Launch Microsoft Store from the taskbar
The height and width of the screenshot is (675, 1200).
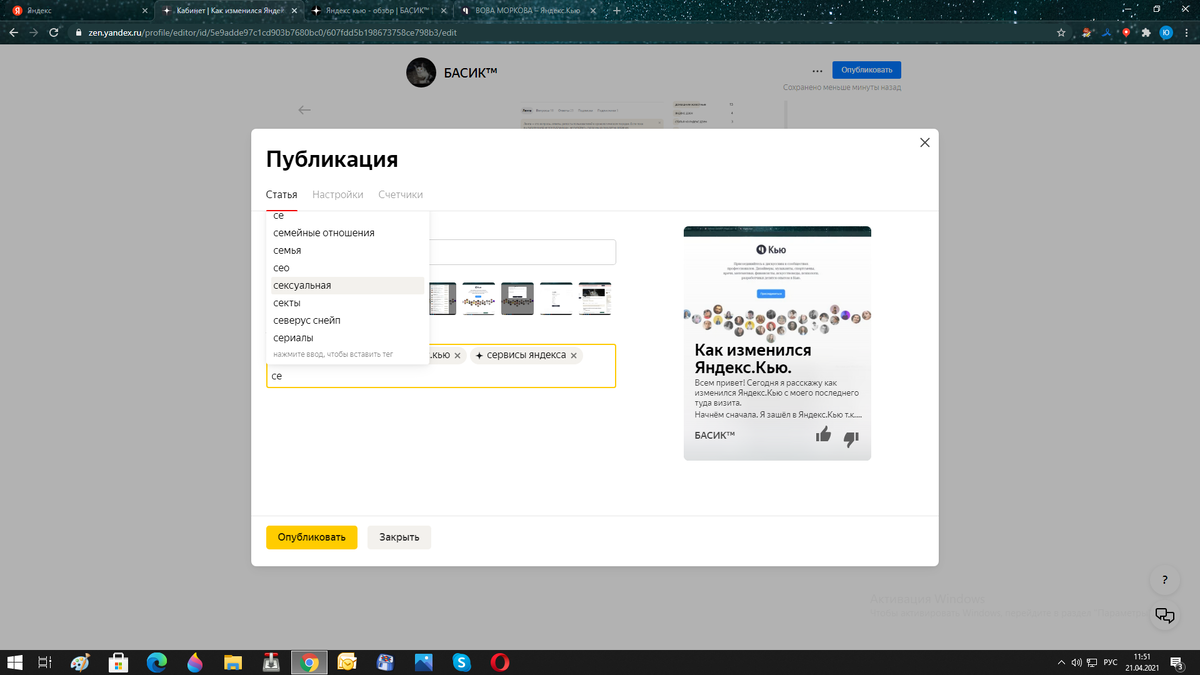pyautogui.click(x=118, y=662)
